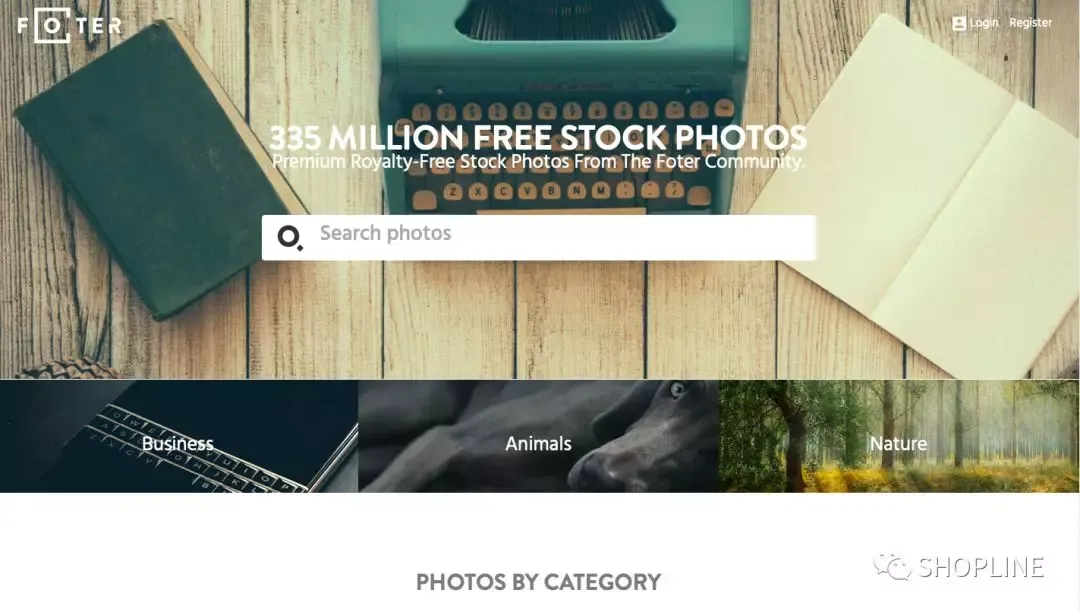Open the Nature category tile
This screenshot has height=612, width=1080.
[899, 436]
